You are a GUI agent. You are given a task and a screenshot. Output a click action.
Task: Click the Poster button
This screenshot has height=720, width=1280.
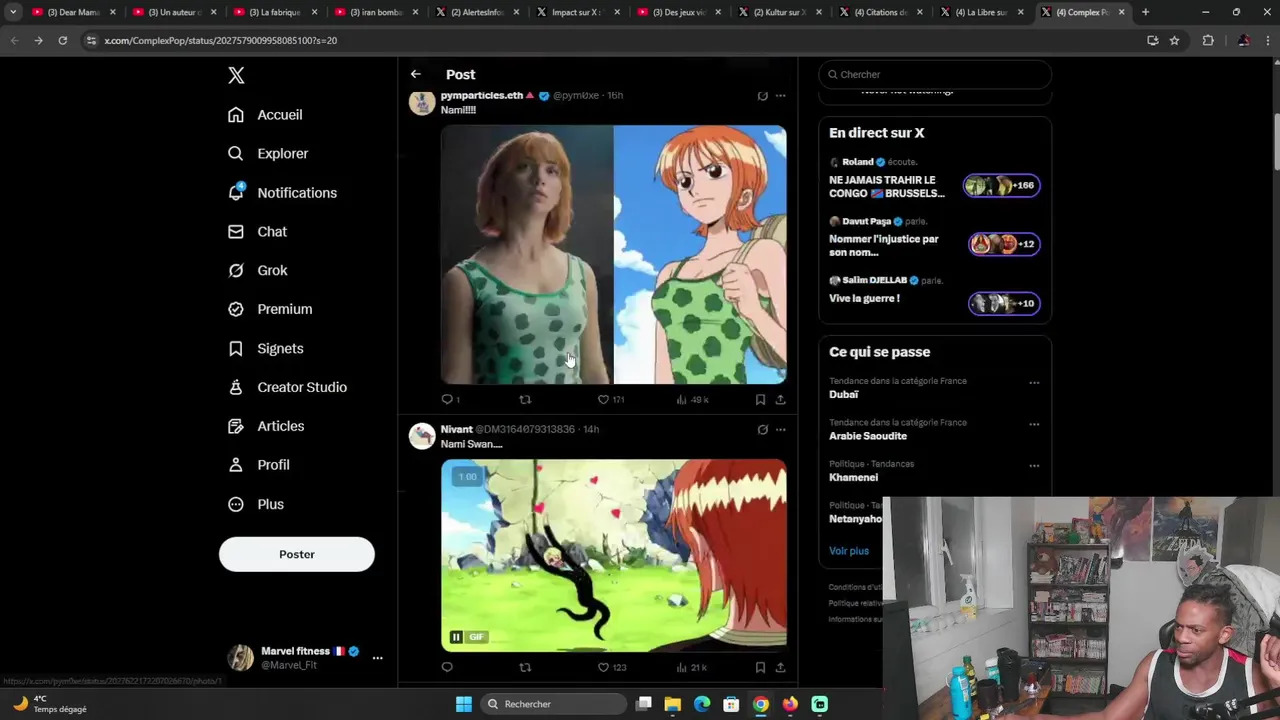click(x=297, y=554)
